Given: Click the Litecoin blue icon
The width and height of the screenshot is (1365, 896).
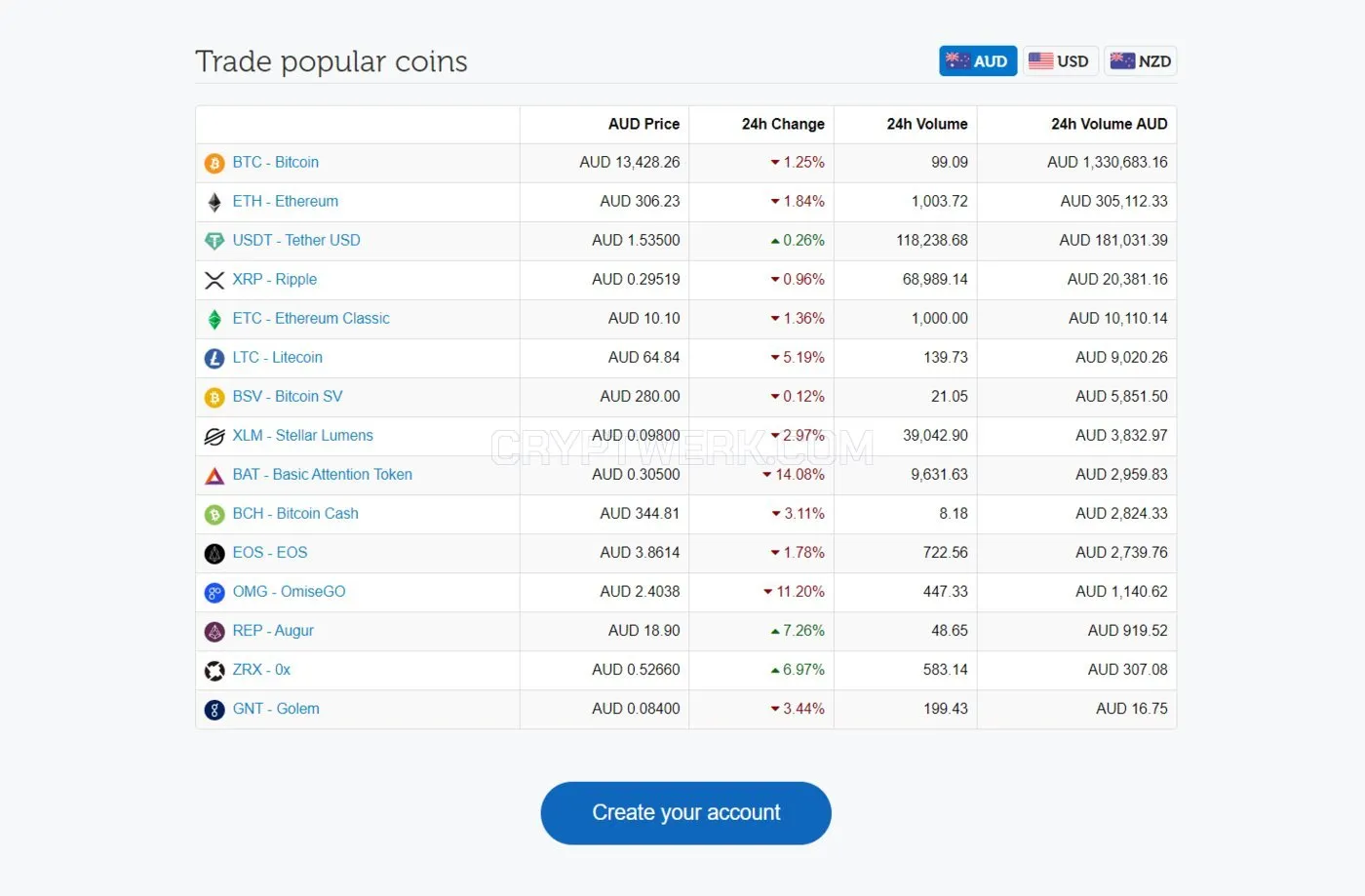Looking at the screenshot, I should coord(214,359).
